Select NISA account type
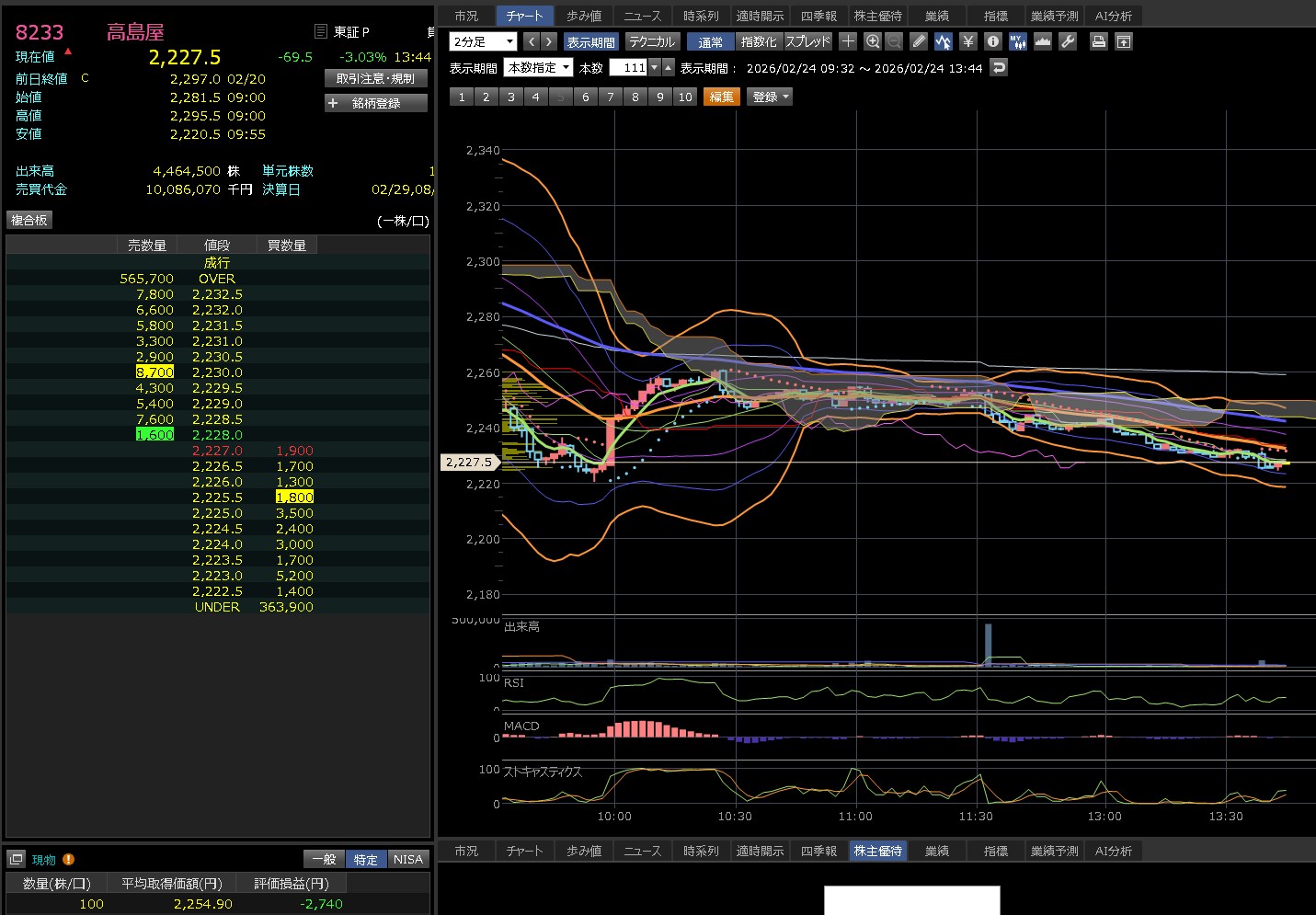Image resolution: width=1316 pixels, height=915 pixels. coord(407,859)
